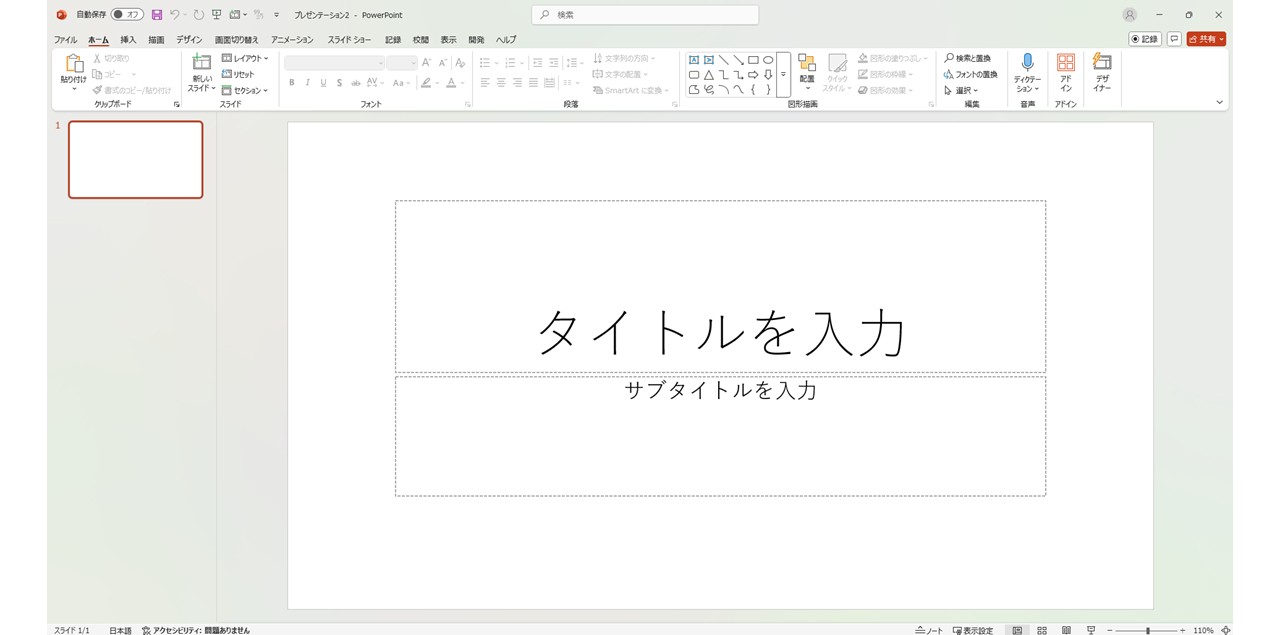1280x635 pixels.
Task: Decrease font size with the small A icon
Action: [x=443, y=63]
